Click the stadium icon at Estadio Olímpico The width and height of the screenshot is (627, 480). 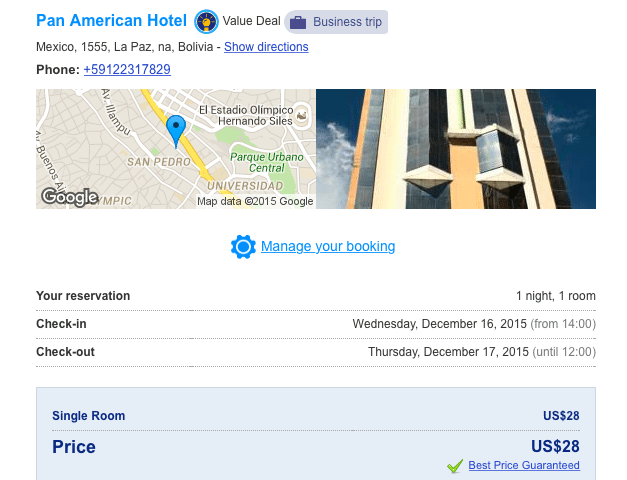click(x=302, y=115)
